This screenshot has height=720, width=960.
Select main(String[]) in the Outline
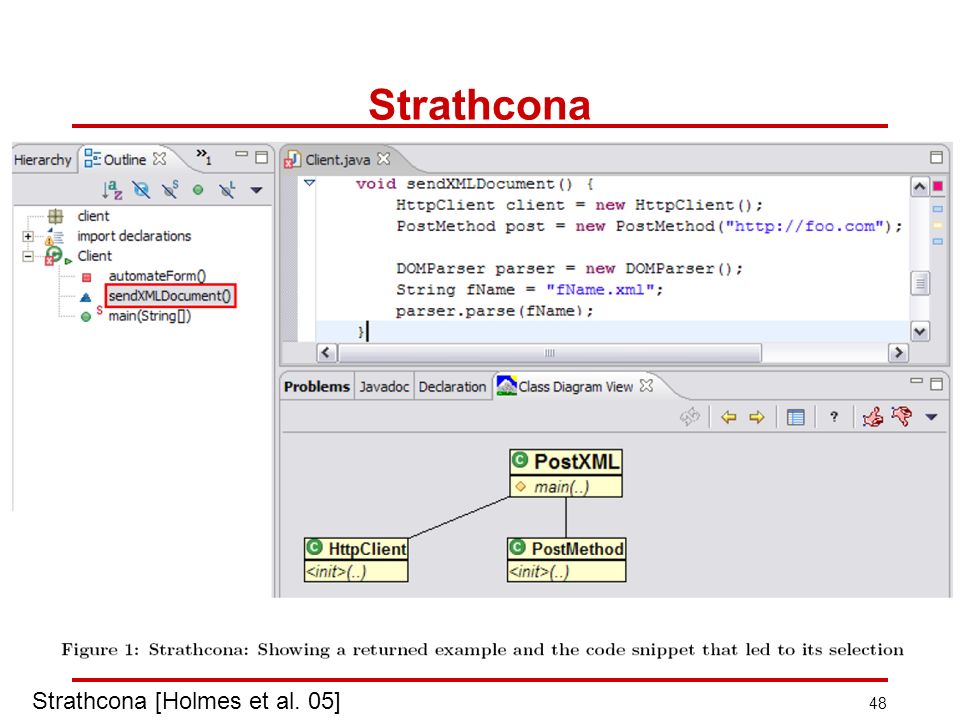pos(149,316)
